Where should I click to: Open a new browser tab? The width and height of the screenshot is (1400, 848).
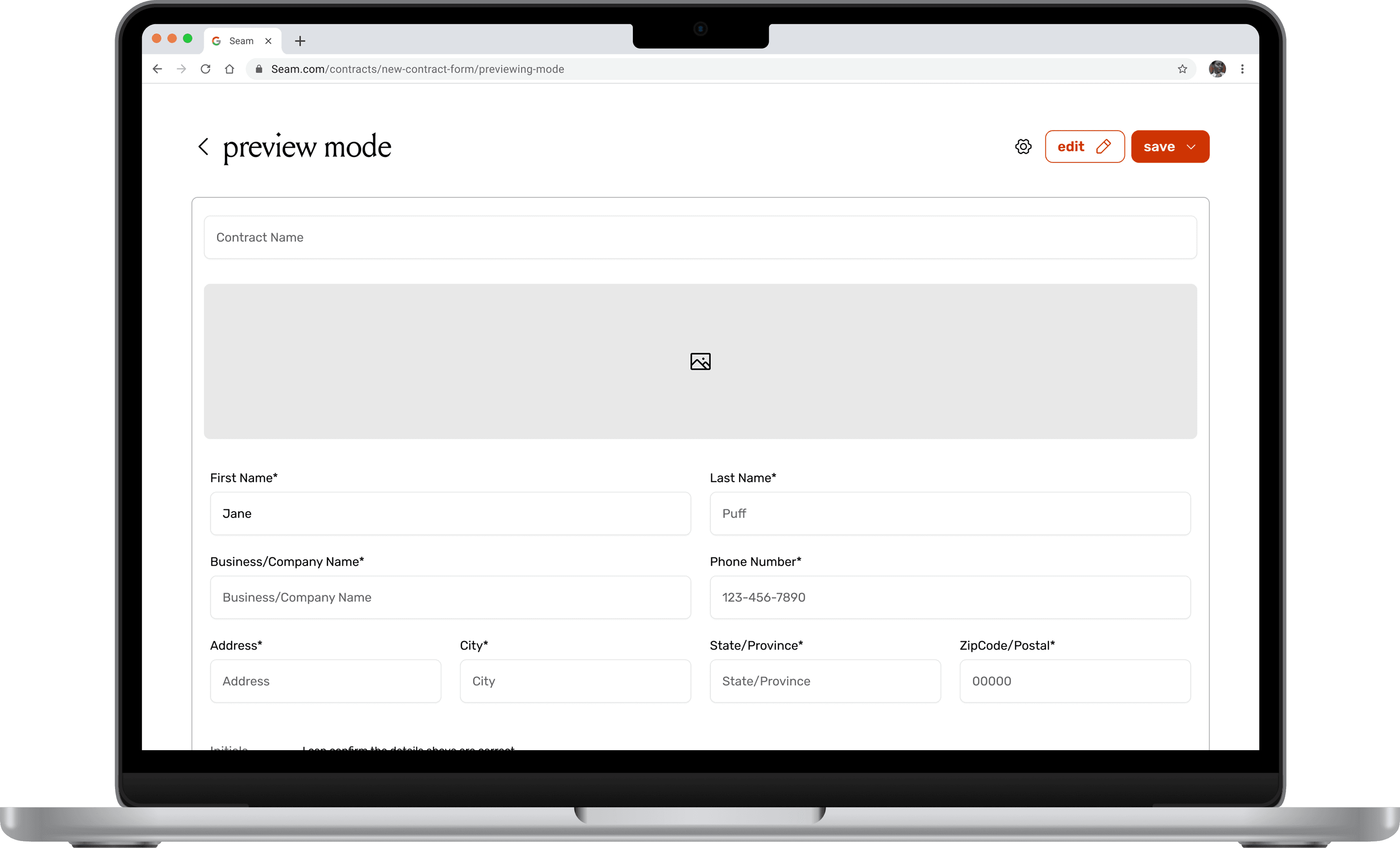point(300,41)
